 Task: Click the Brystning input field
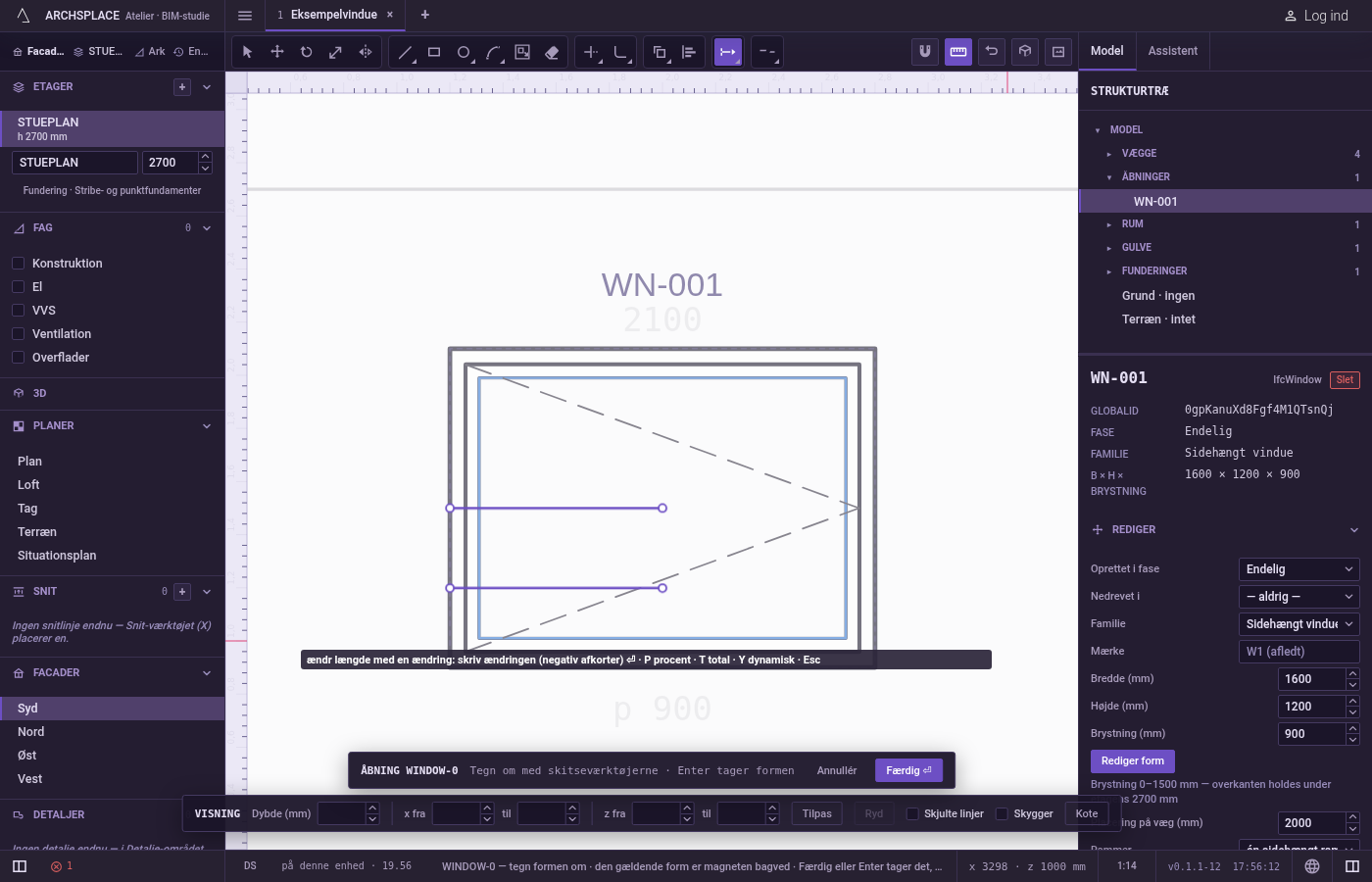tap(1312, 734)
